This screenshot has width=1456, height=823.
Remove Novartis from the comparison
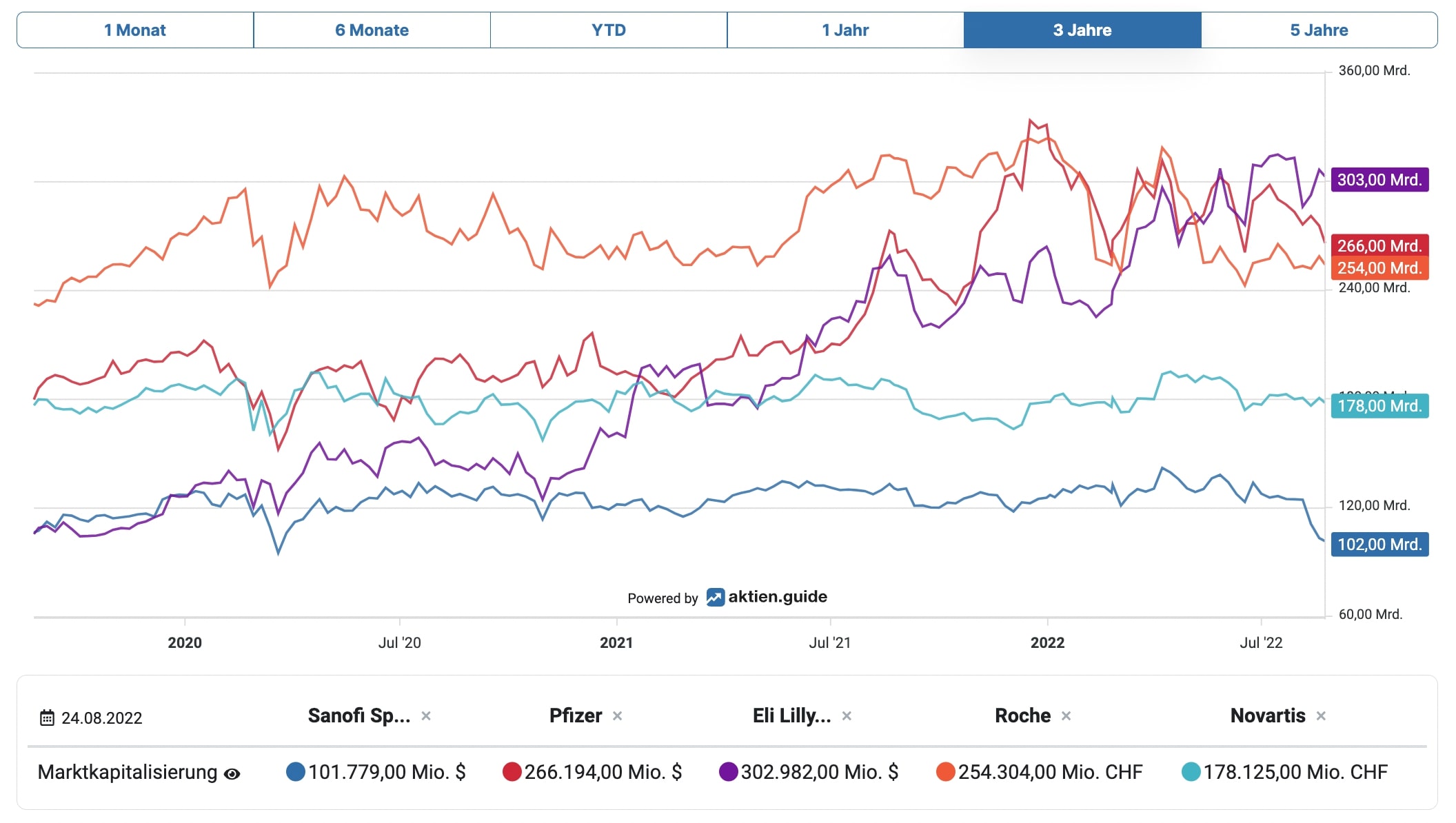pyautogui.click(x=1321, y=716)
